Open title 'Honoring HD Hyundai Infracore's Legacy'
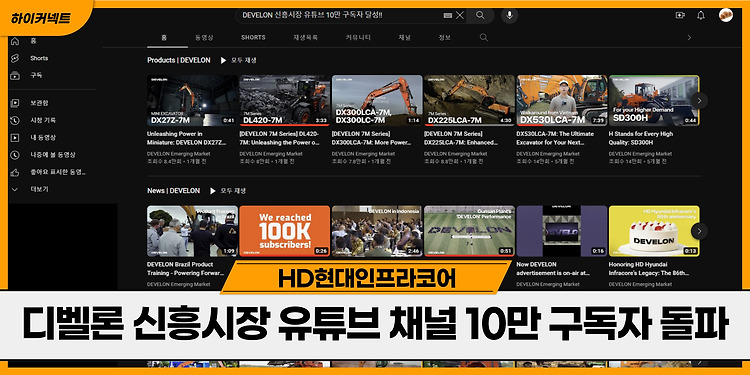Viewport: 750px width, 375px height. pos(649,269)
